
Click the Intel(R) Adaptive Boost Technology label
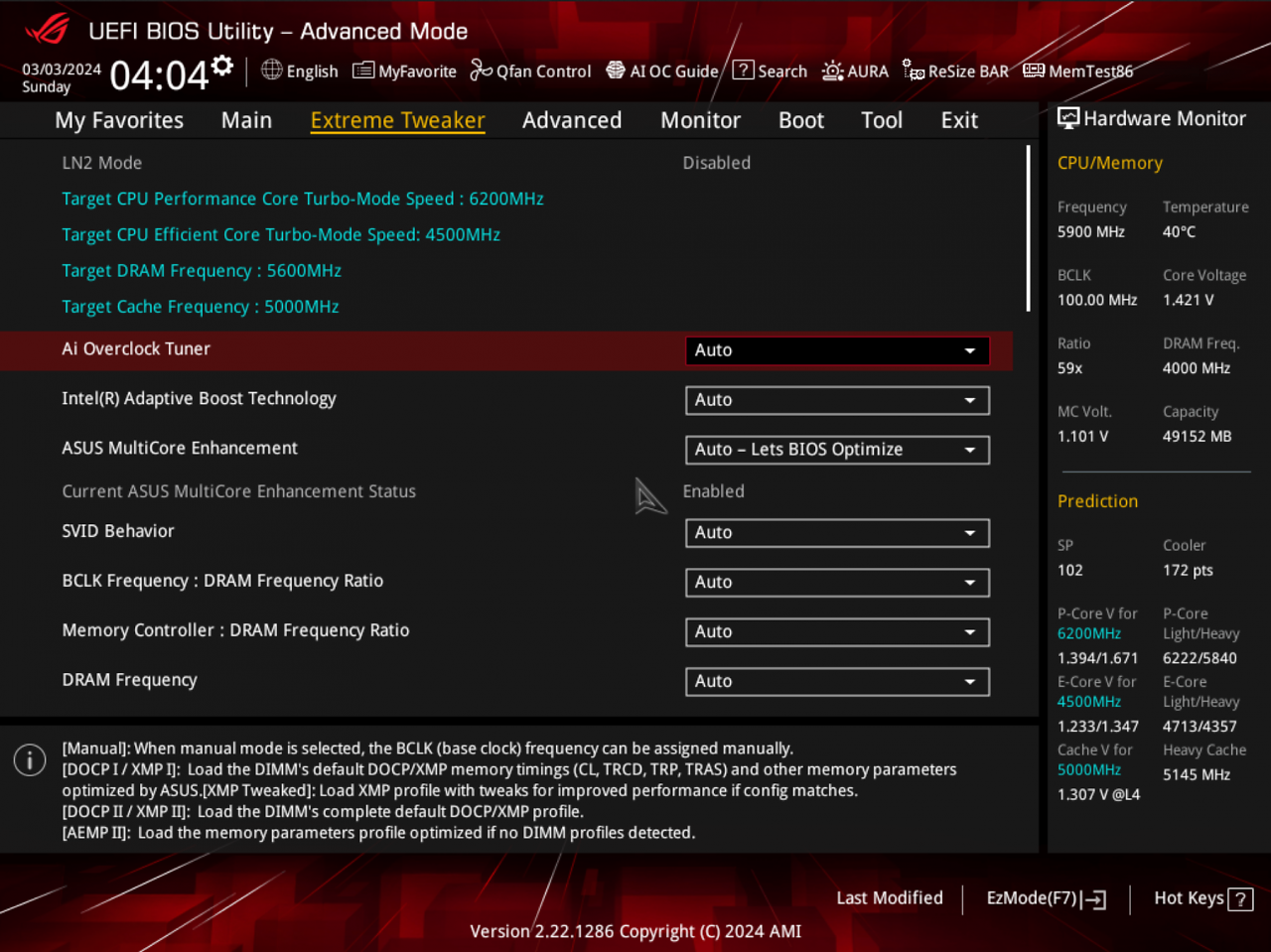pyautogui.click(x=199, y=398)
